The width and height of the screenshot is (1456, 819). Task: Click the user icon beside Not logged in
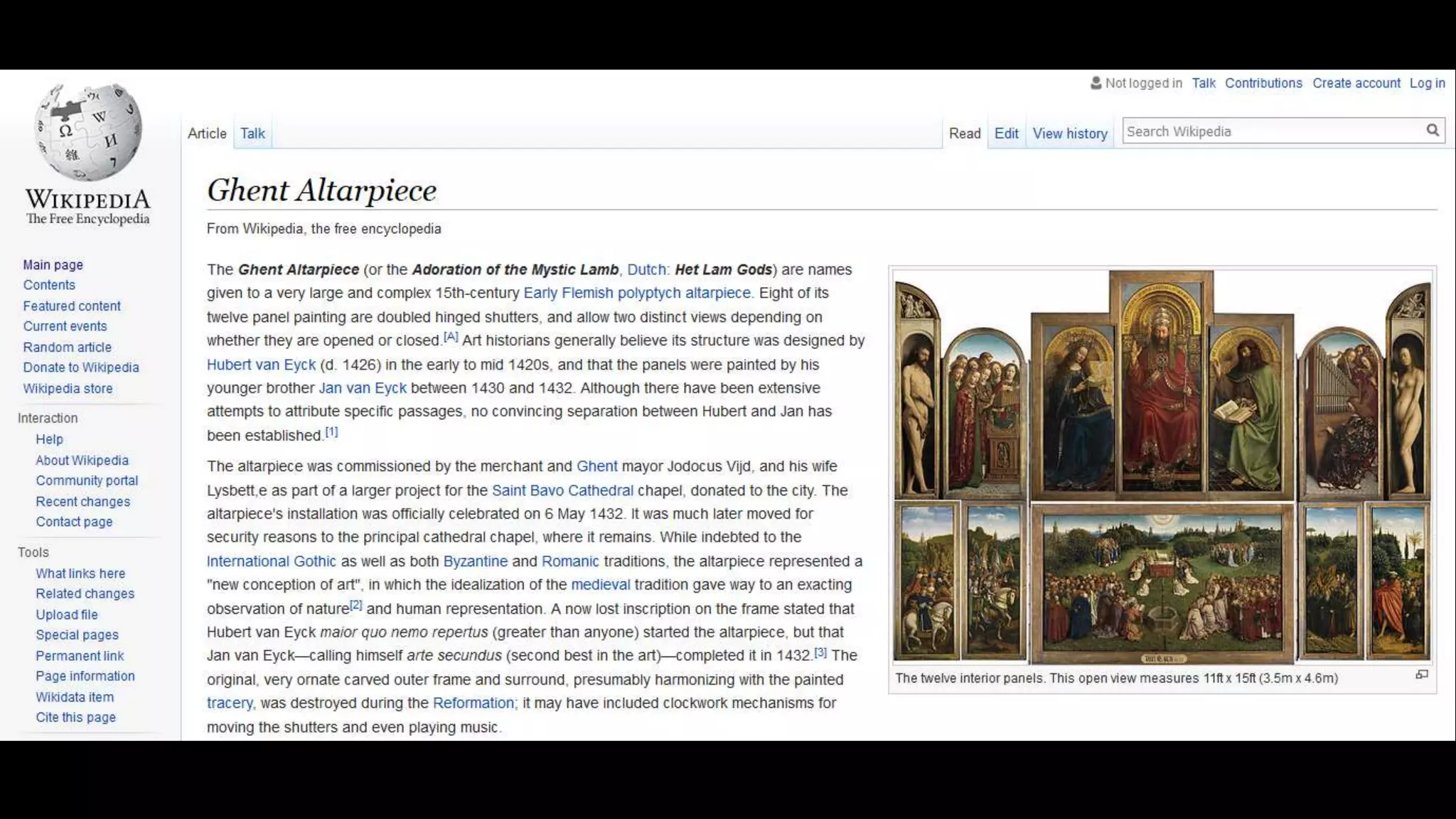click(1096, 83)
